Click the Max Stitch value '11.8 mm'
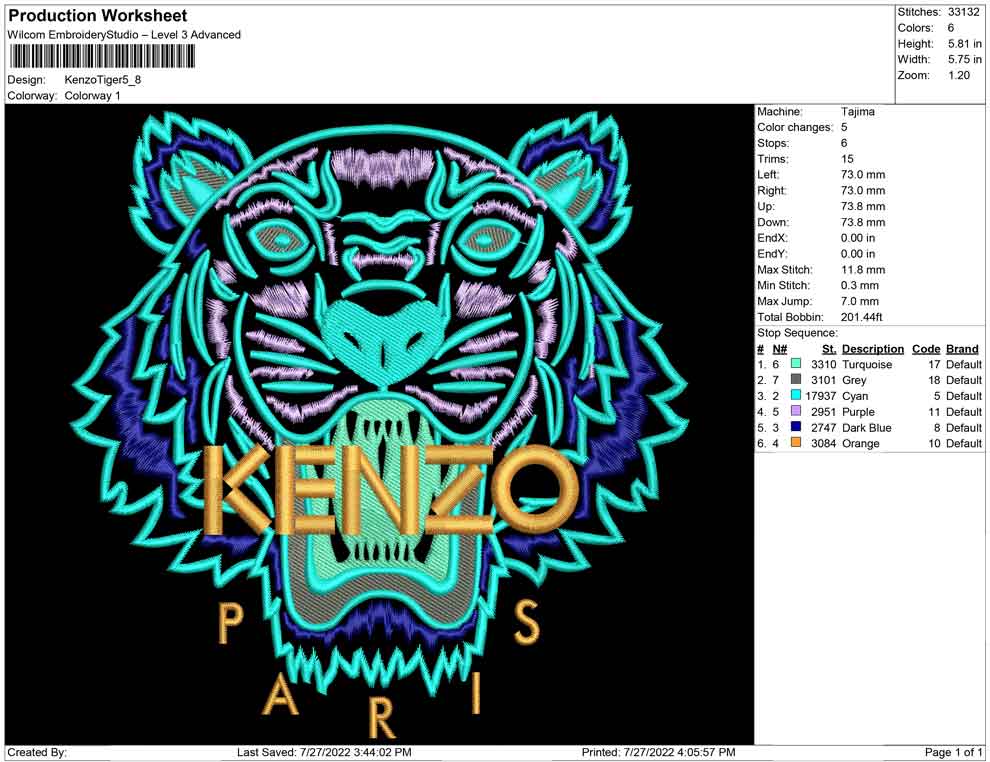This screenshot has width=990, height=762. point(862,270)
